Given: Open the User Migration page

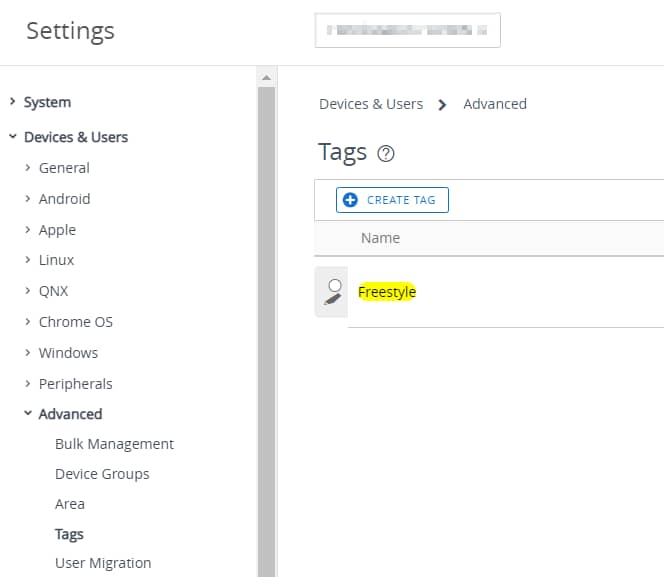Looking at the screenshot, I should [x=103, y=563].
